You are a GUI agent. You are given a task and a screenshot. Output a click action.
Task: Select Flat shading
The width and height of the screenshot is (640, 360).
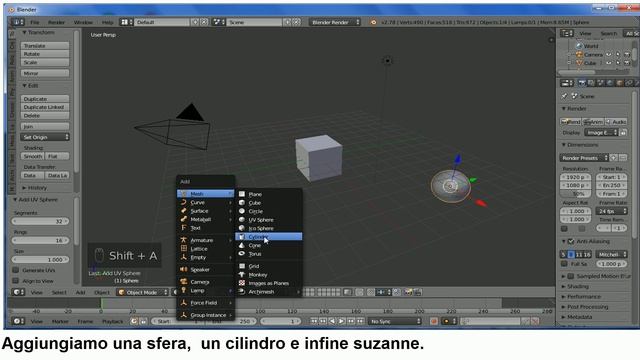[x=57, y=156]
